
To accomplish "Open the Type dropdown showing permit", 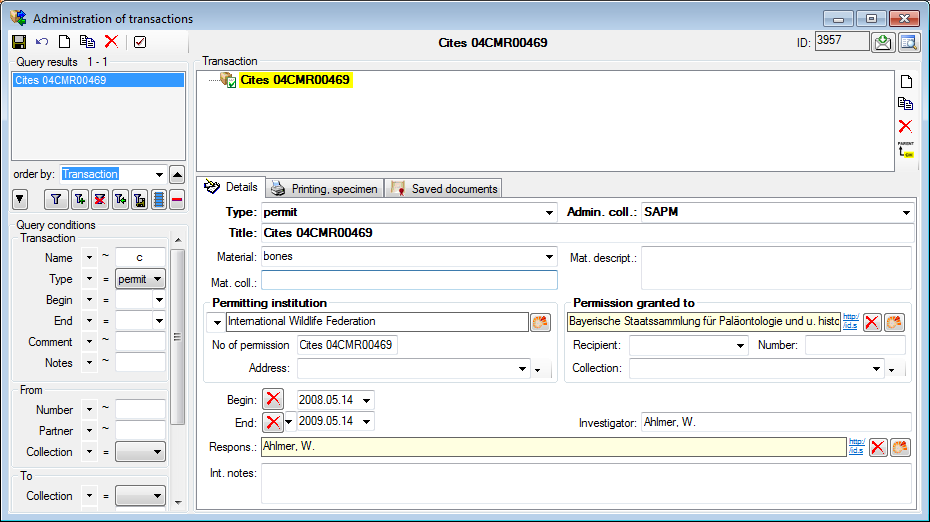I will [x=549, y=213].
